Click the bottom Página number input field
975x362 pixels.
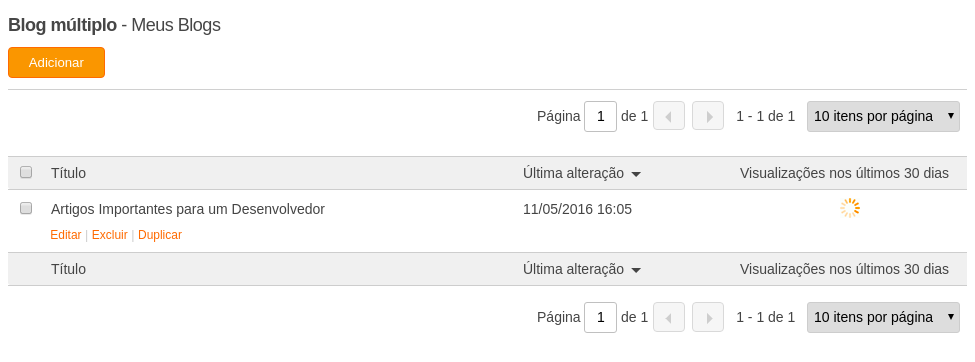tap(601, 317)
